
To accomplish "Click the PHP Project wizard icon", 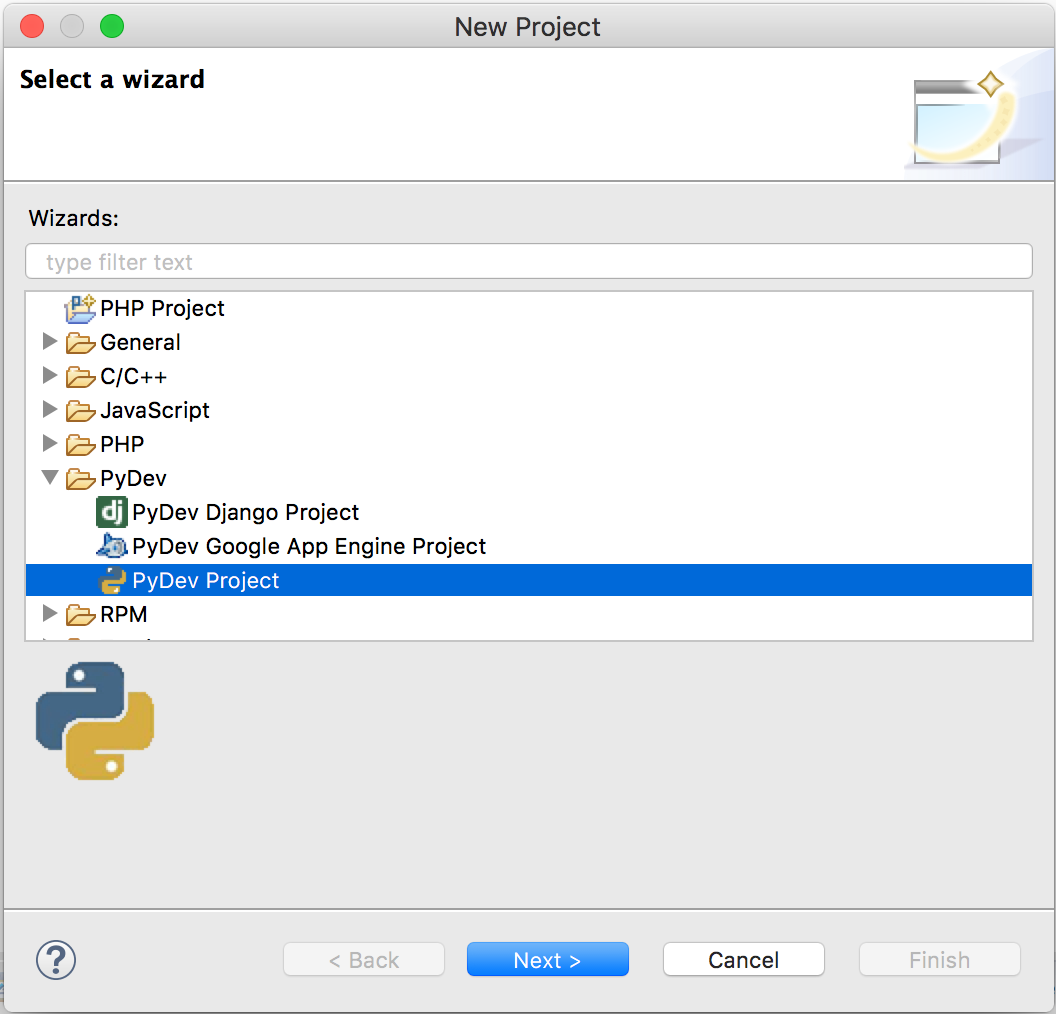I will coord(80,308).
